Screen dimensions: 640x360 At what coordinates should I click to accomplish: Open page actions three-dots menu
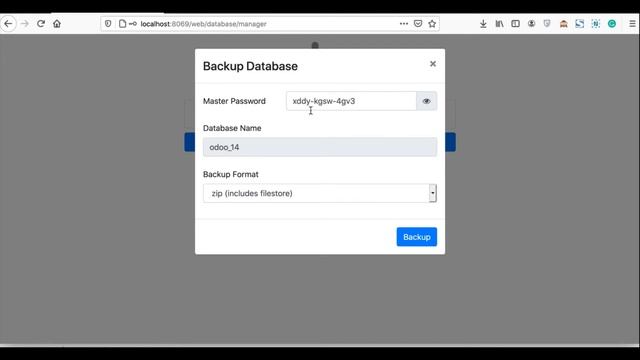point(404,24)
